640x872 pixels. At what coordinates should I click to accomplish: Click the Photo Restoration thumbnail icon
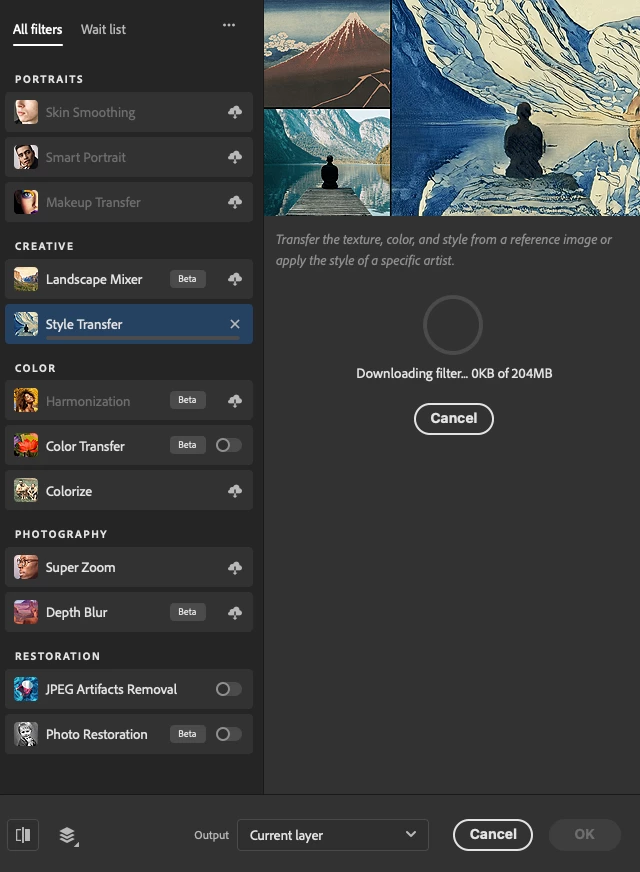[x=26, y=734]
